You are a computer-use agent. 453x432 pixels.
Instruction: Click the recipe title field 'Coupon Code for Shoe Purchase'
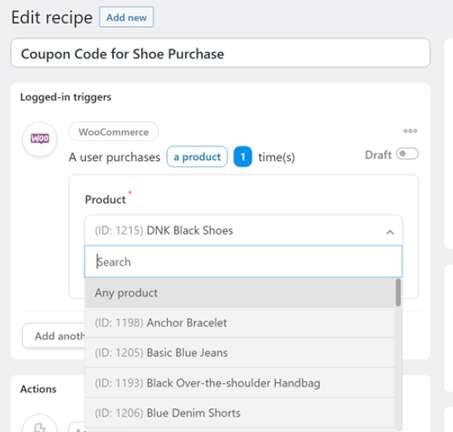point(221,54)
